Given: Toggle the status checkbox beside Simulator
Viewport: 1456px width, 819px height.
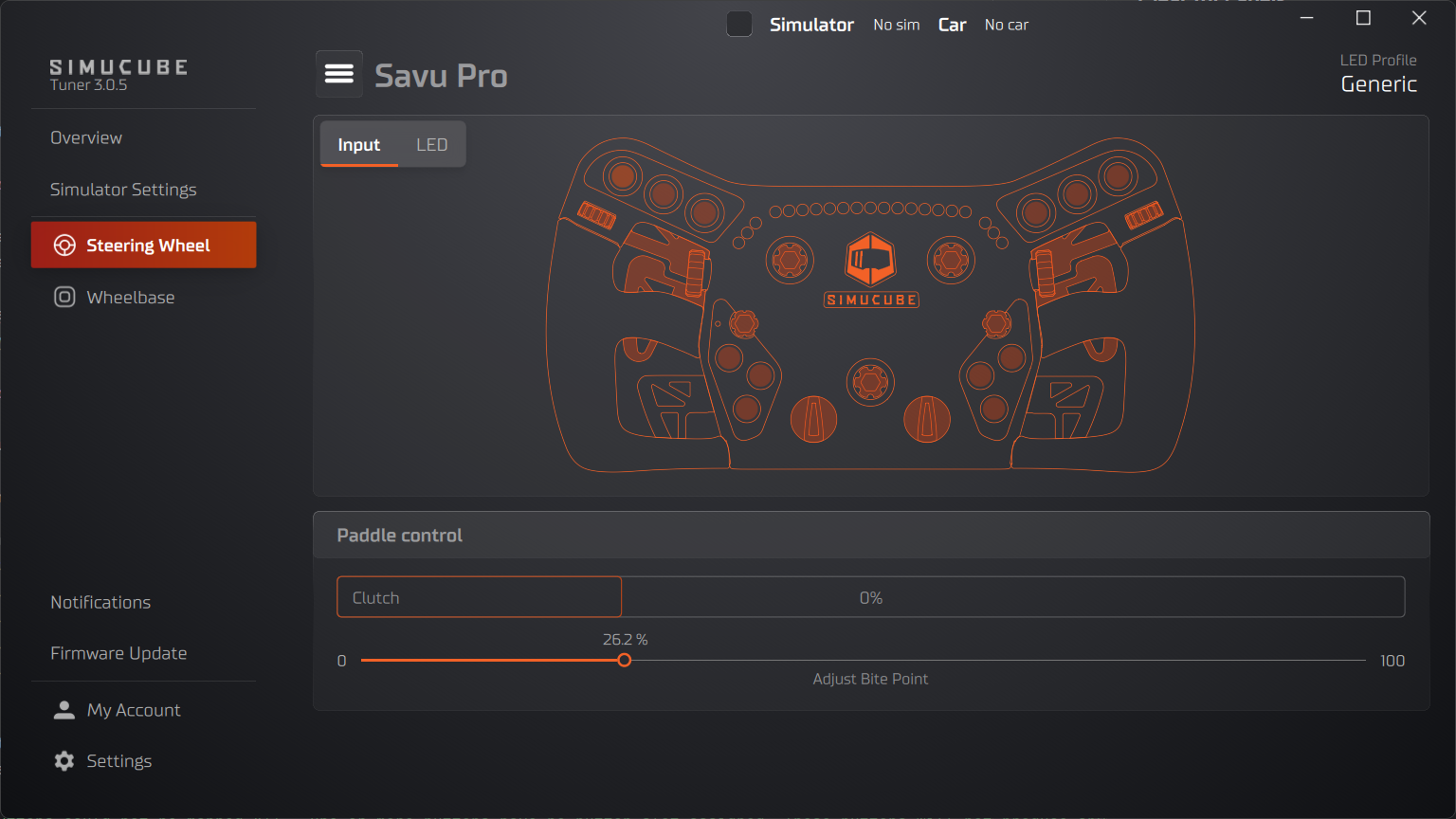Looking at the screenshot, I should click(739, 24).
